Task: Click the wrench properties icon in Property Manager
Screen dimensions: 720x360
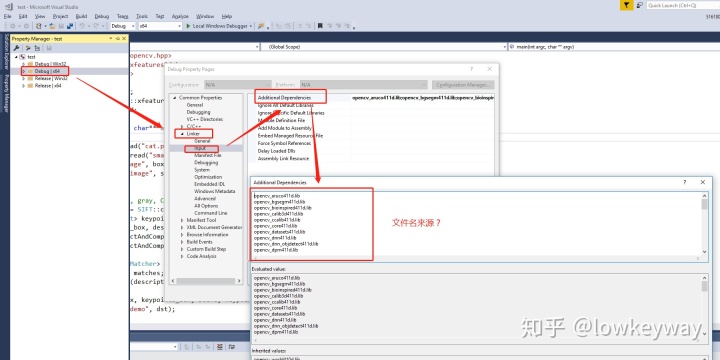Action: (x=17, y=48)
